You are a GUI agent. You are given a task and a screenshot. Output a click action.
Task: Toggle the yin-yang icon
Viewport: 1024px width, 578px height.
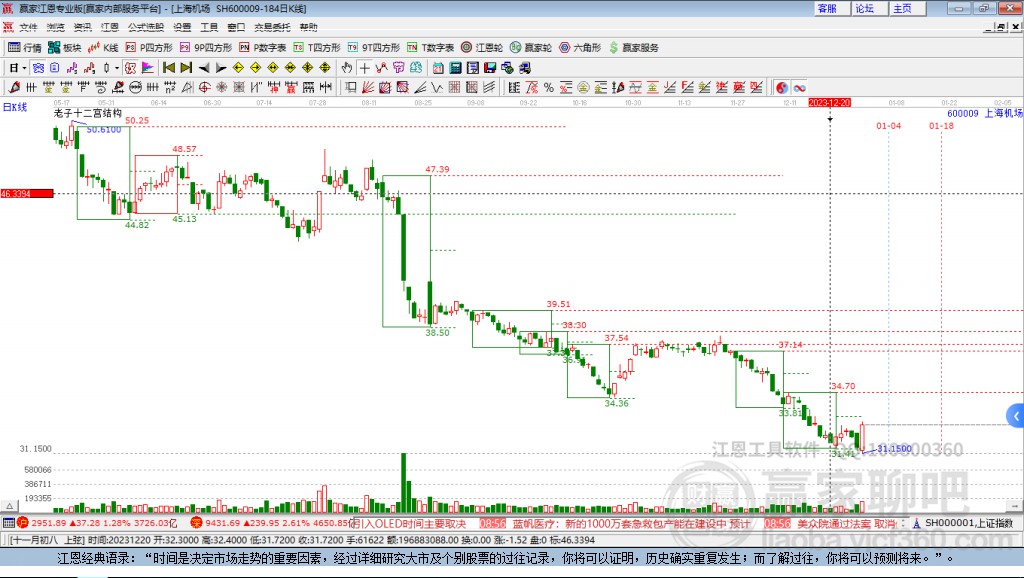coord(782,88)
